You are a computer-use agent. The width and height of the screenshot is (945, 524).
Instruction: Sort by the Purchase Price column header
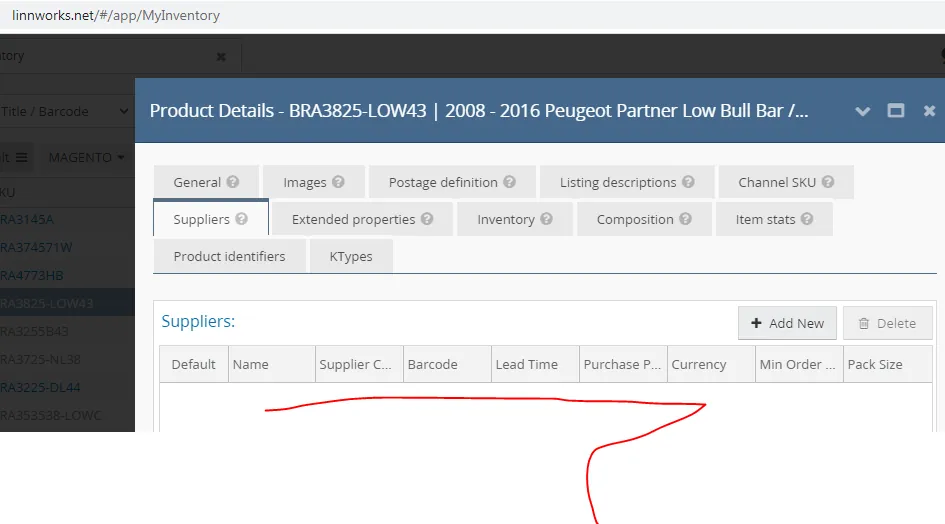623,364
